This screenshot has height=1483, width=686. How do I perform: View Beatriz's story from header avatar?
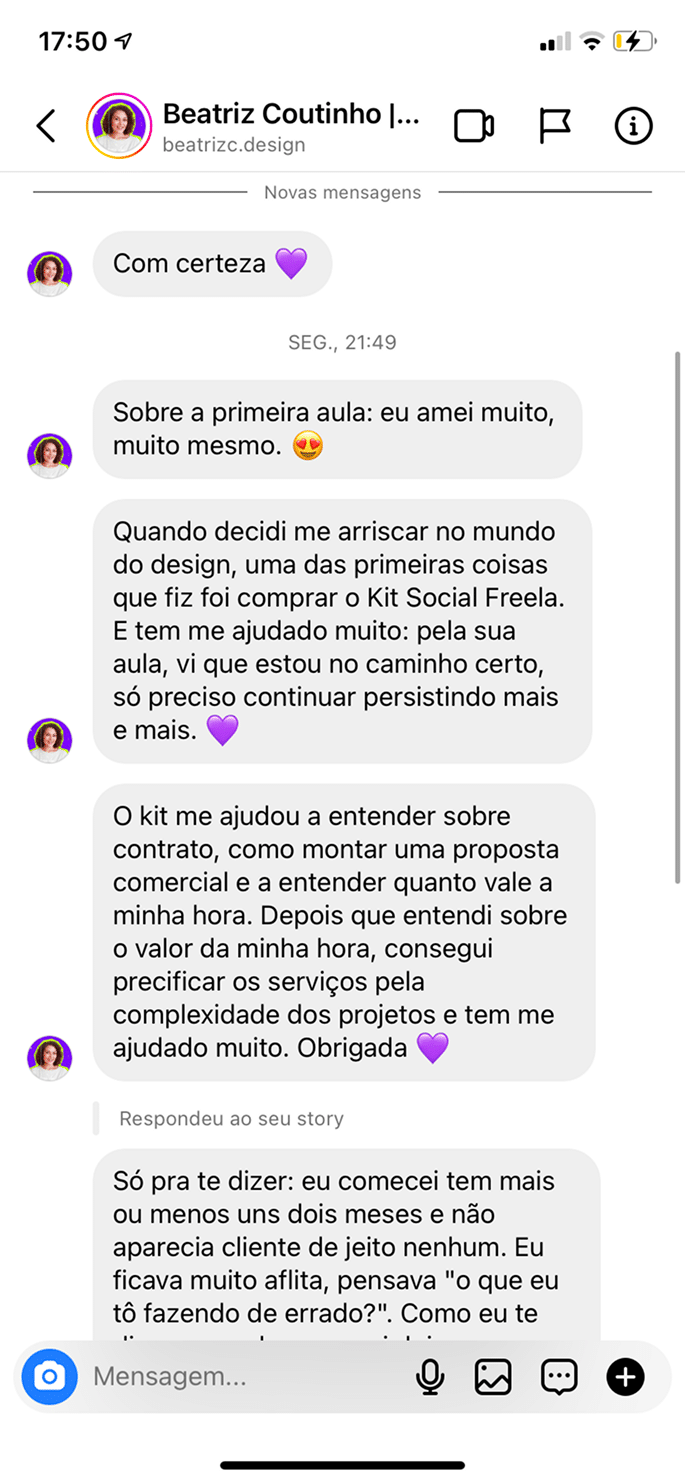119,126
